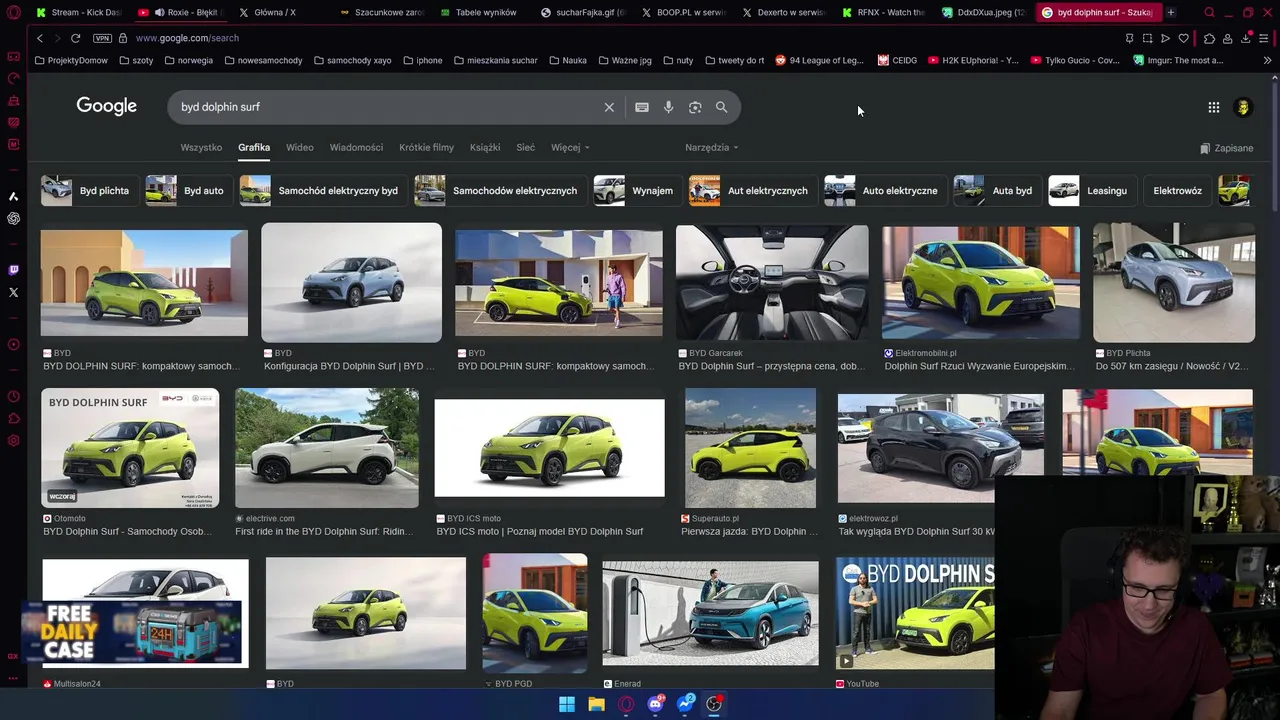The height and width of the screenshot is (720, 1280).
Task: Open the Google apps grid
Action: 1213,107
